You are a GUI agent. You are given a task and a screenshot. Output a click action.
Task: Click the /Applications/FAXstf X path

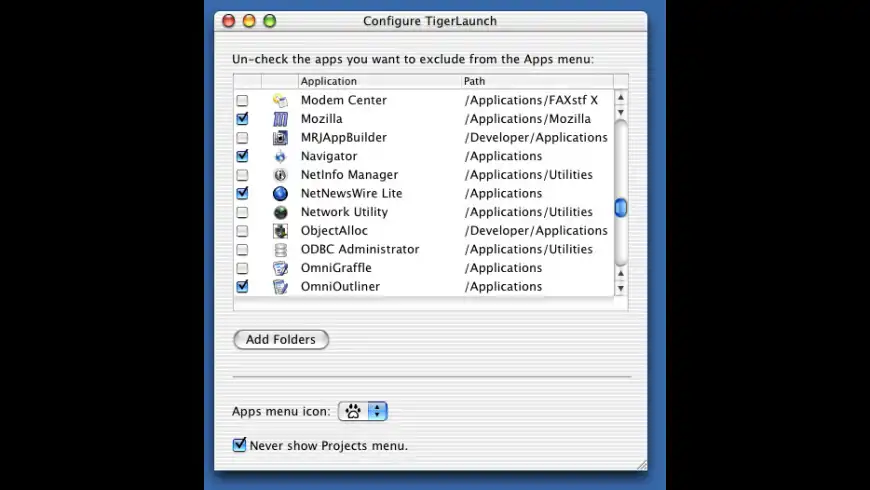[532, 100]
